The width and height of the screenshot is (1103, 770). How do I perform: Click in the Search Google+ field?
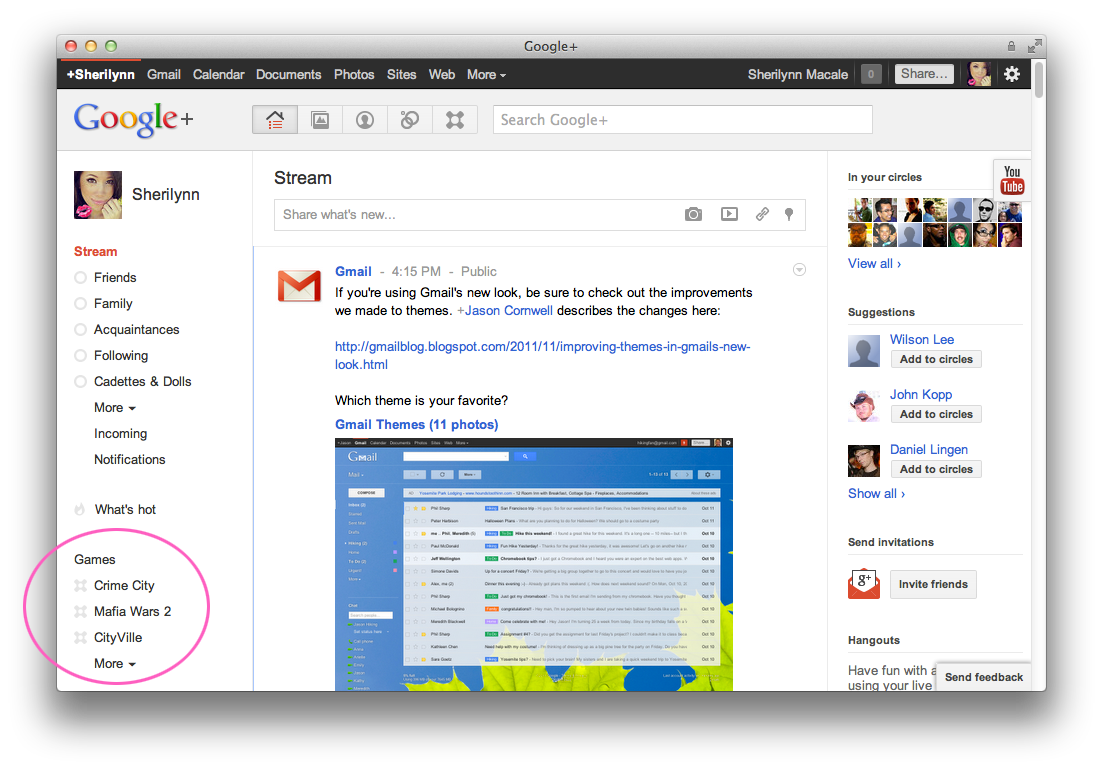(683, 120)
